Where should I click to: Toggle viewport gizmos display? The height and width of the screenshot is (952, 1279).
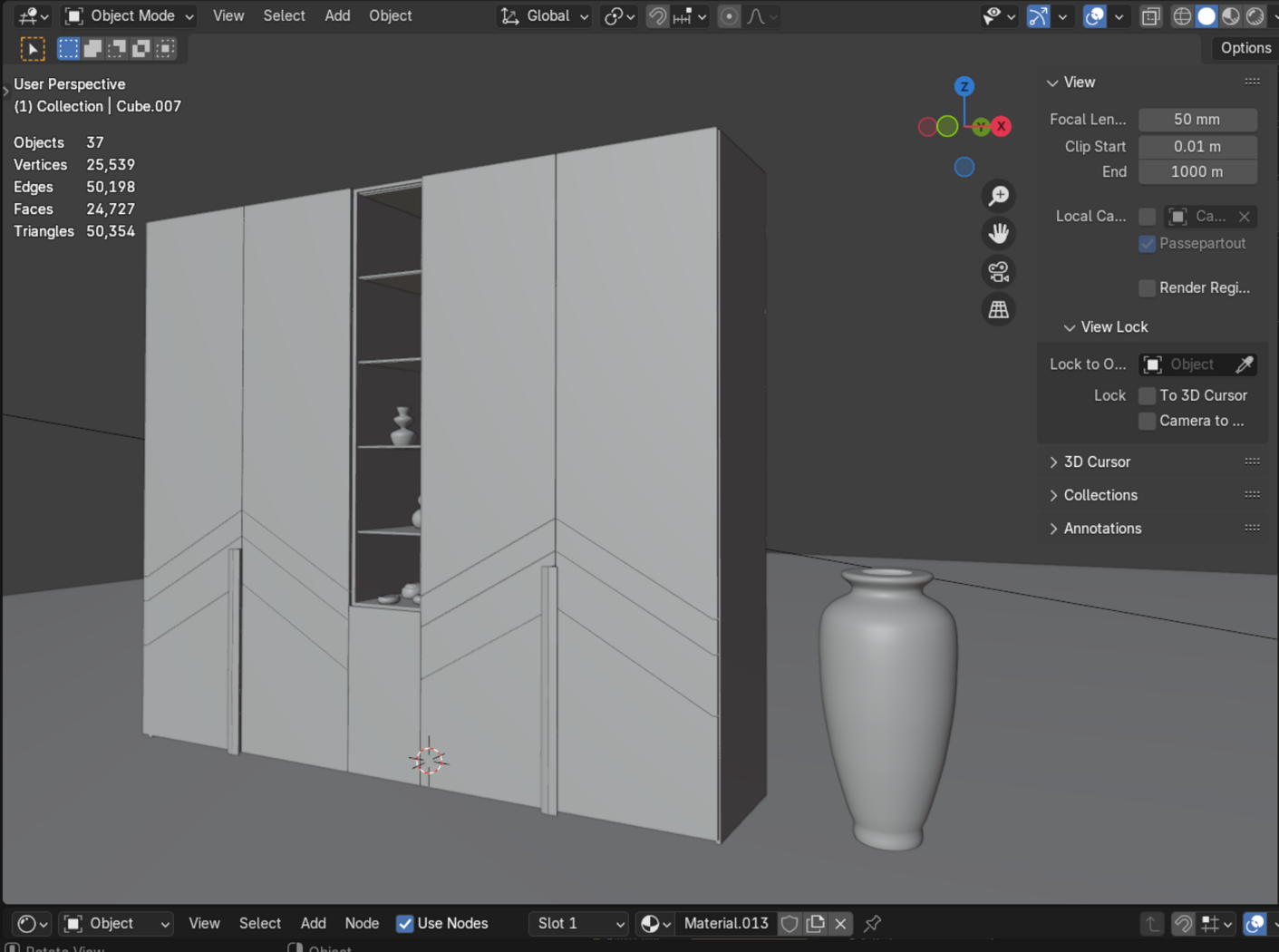1038,16
